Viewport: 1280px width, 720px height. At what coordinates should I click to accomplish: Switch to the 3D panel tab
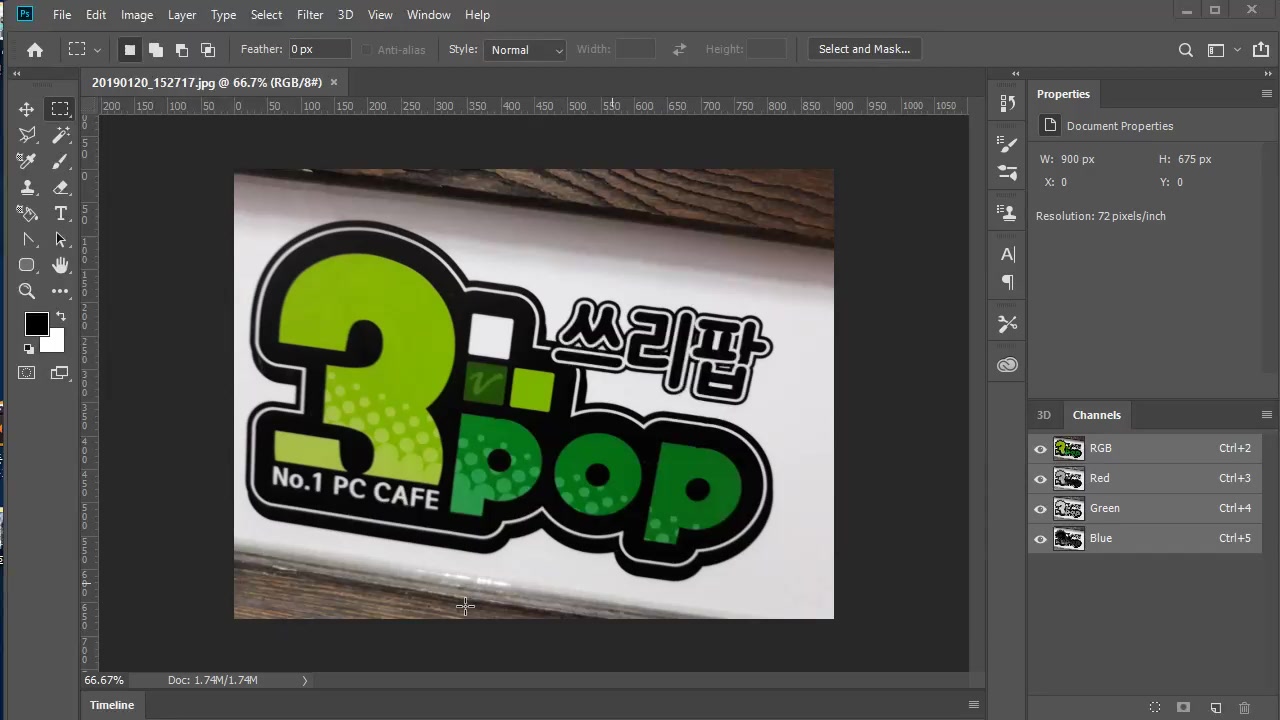pos(1043,415)
